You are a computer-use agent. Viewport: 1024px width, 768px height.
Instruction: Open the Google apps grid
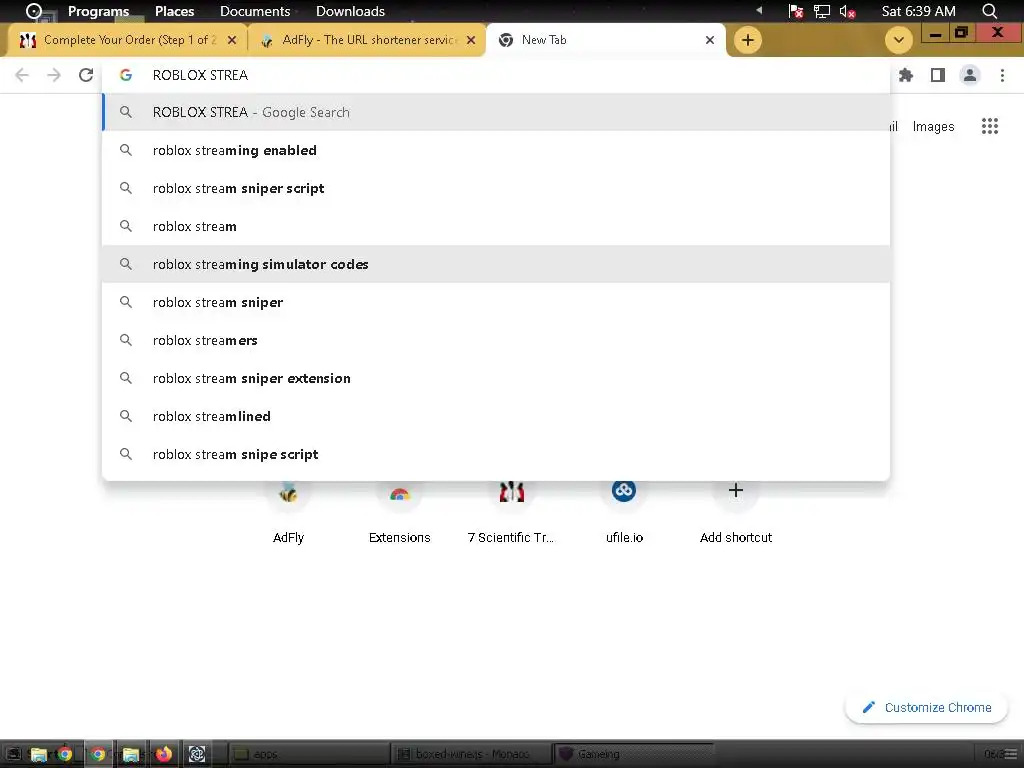990,126
